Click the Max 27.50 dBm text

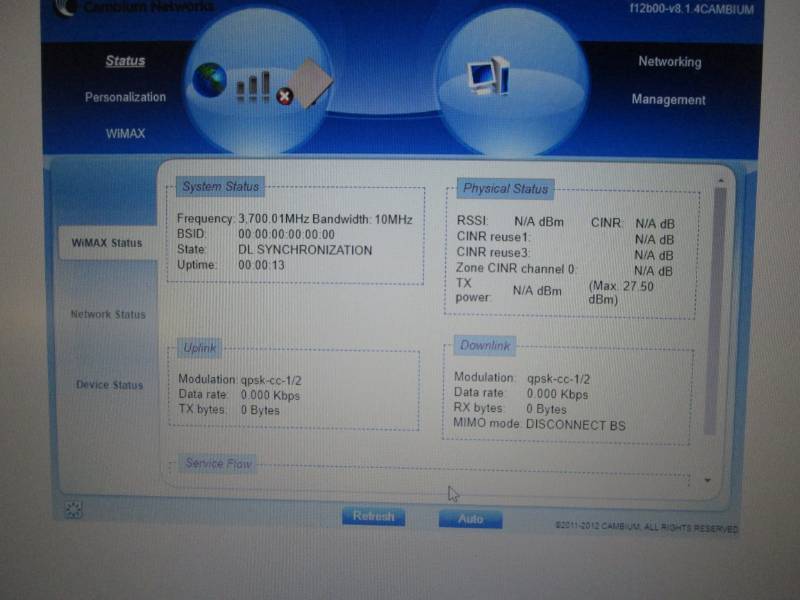pos(620,292)
